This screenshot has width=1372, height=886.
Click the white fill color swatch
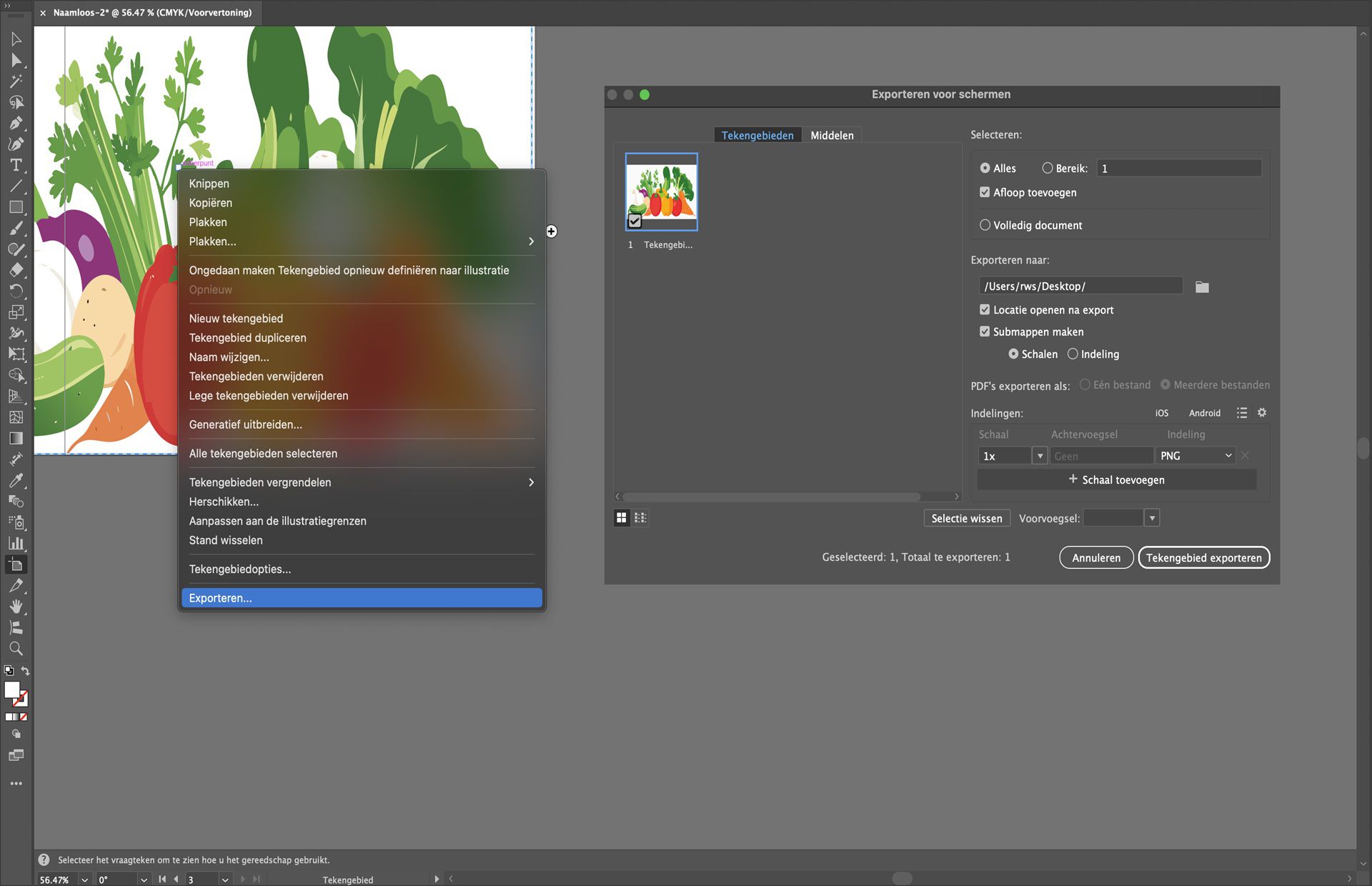[x=11, y=690]
